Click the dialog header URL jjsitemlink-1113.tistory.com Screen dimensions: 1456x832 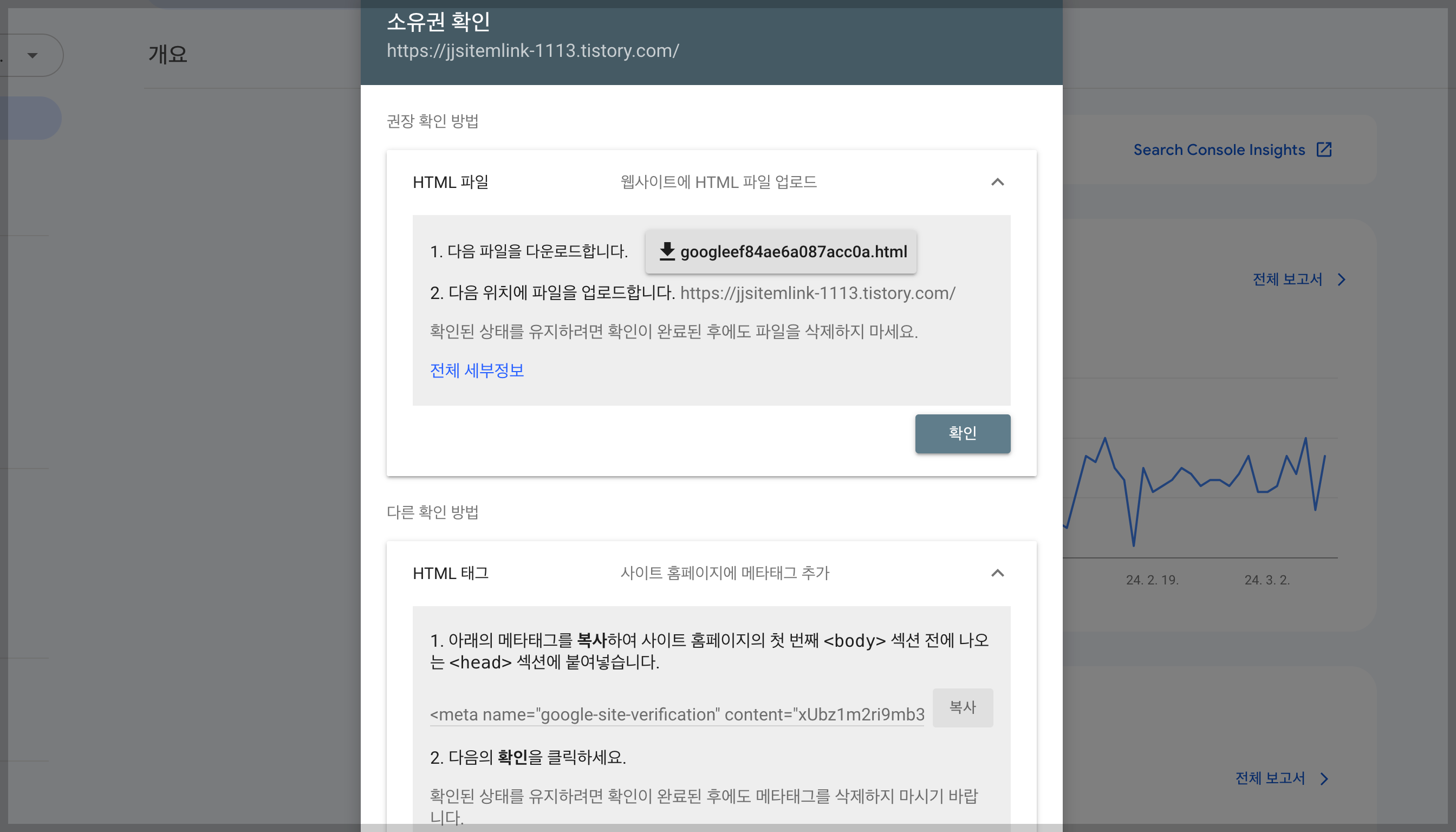click(532, 51)
